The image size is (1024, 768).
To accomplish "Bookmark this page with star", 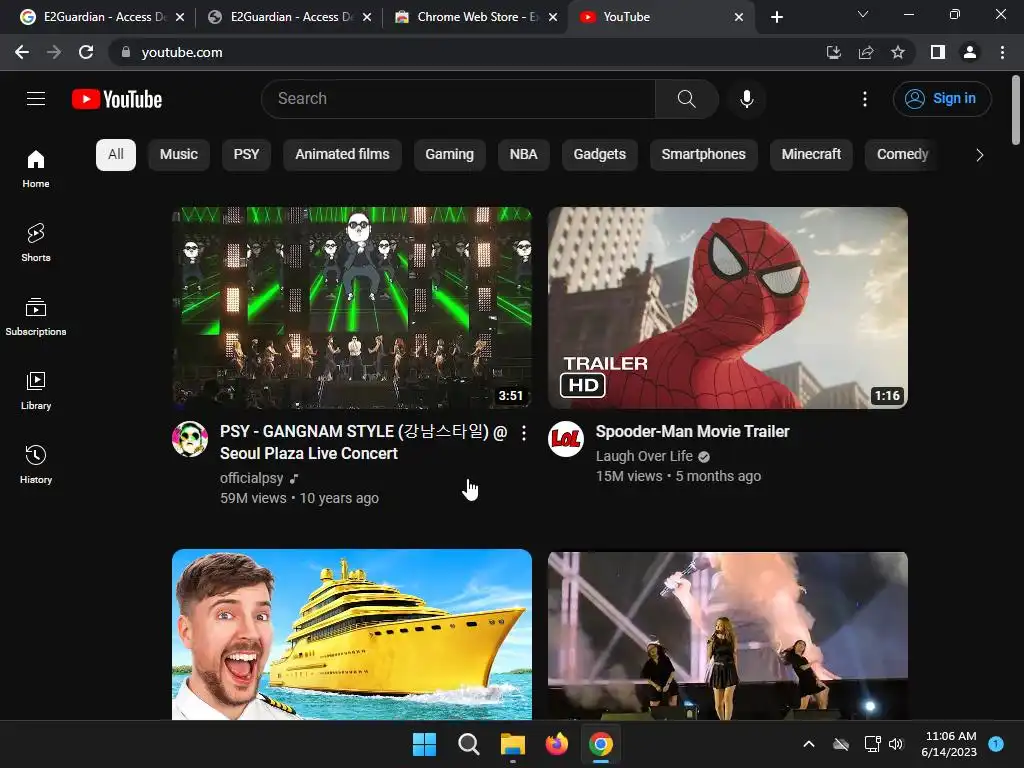I will (898, 52).
